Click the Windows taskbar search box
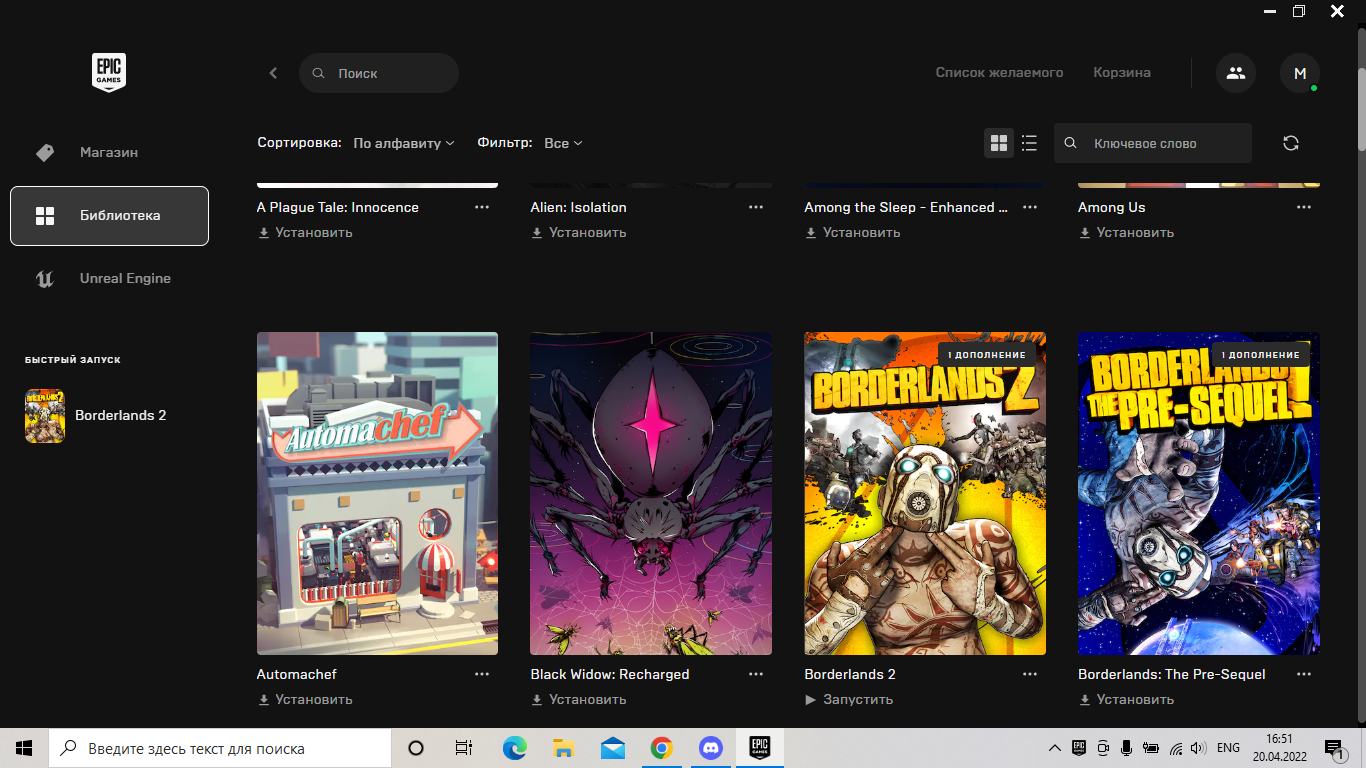 tap(220, 748)
